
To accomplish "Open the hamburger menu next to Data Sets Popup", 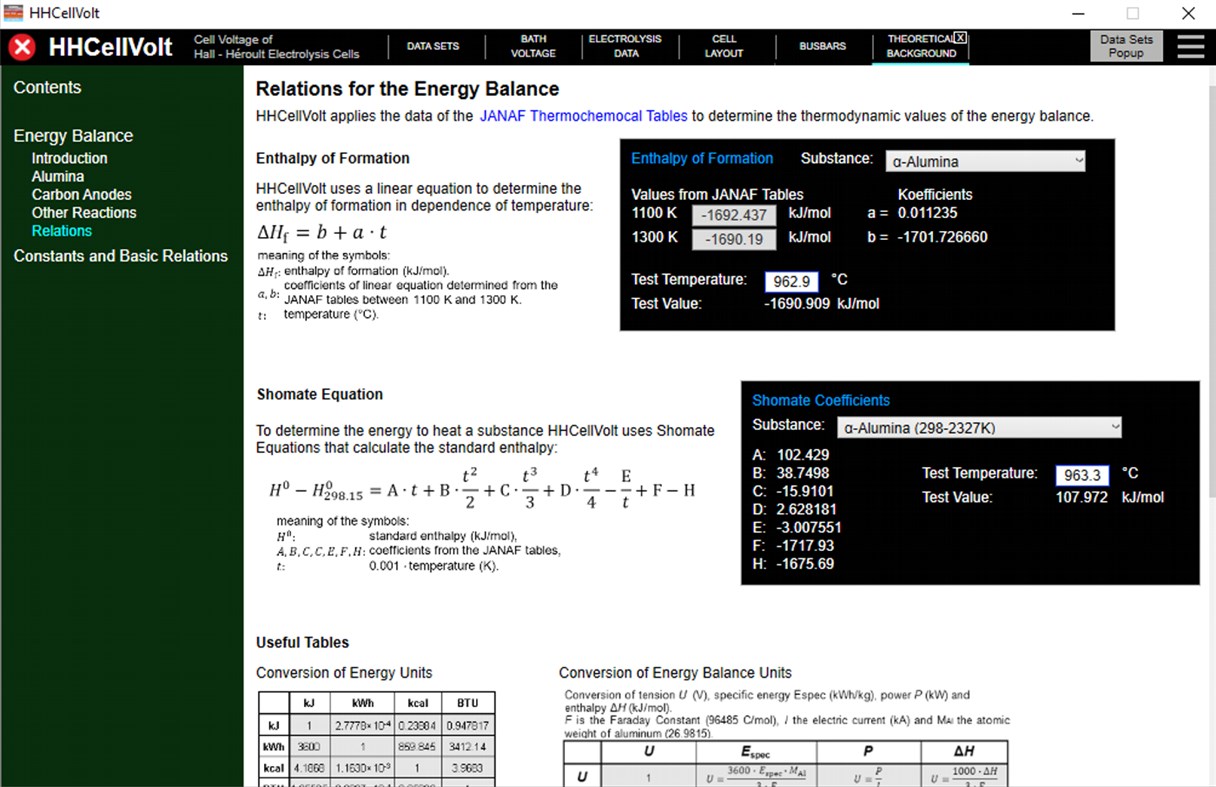I will point(1190,45).
